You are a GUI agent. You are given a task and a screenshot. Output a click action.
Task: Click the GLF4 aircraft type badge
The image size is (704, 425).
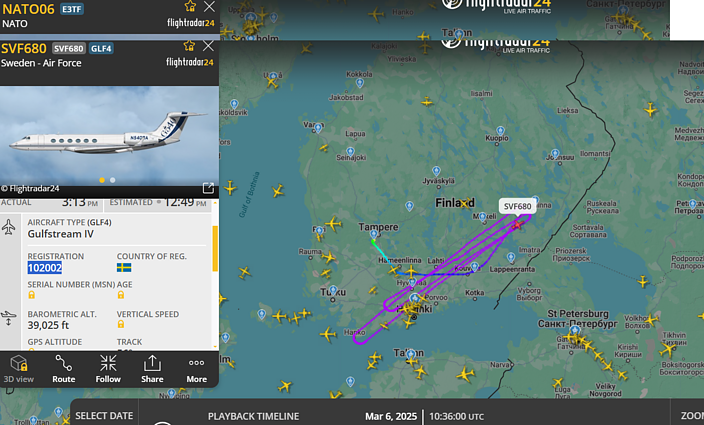coord(101,48)
